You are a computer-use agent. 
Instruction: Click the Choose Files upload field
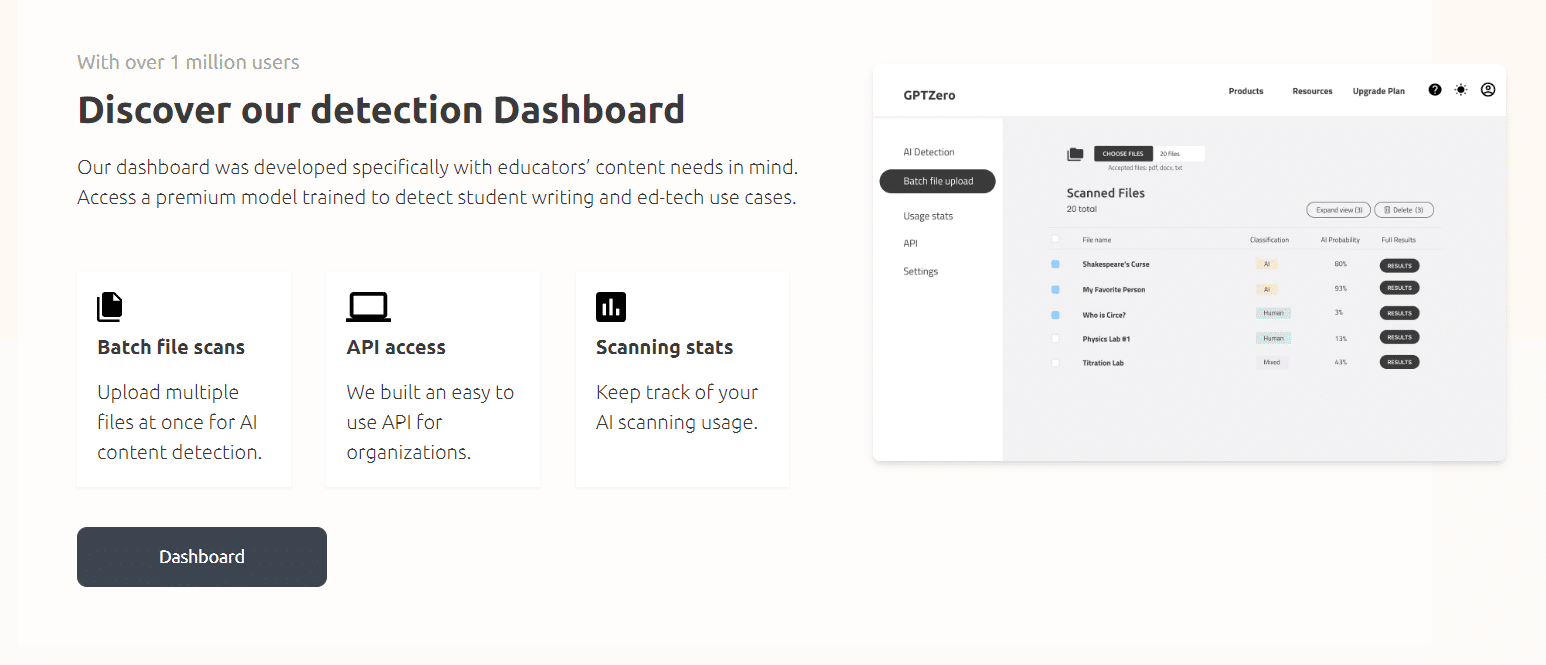1149,154
